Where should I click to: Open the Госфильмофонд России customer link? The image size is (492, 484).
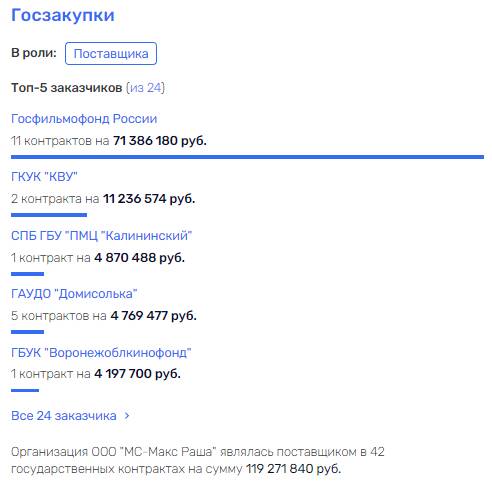(84, 119)
